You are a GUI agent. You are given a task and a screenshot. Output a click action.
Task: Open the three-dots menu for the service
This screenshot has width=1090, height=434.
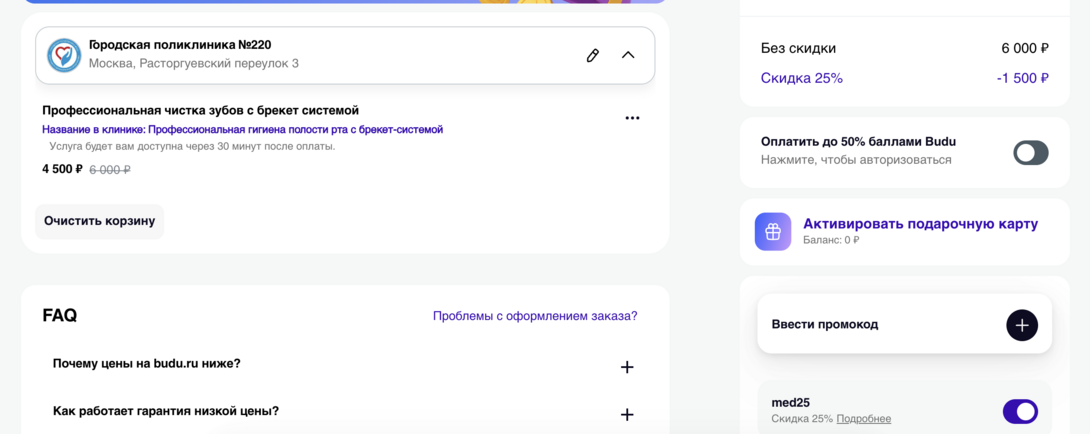tap(632, 118)
